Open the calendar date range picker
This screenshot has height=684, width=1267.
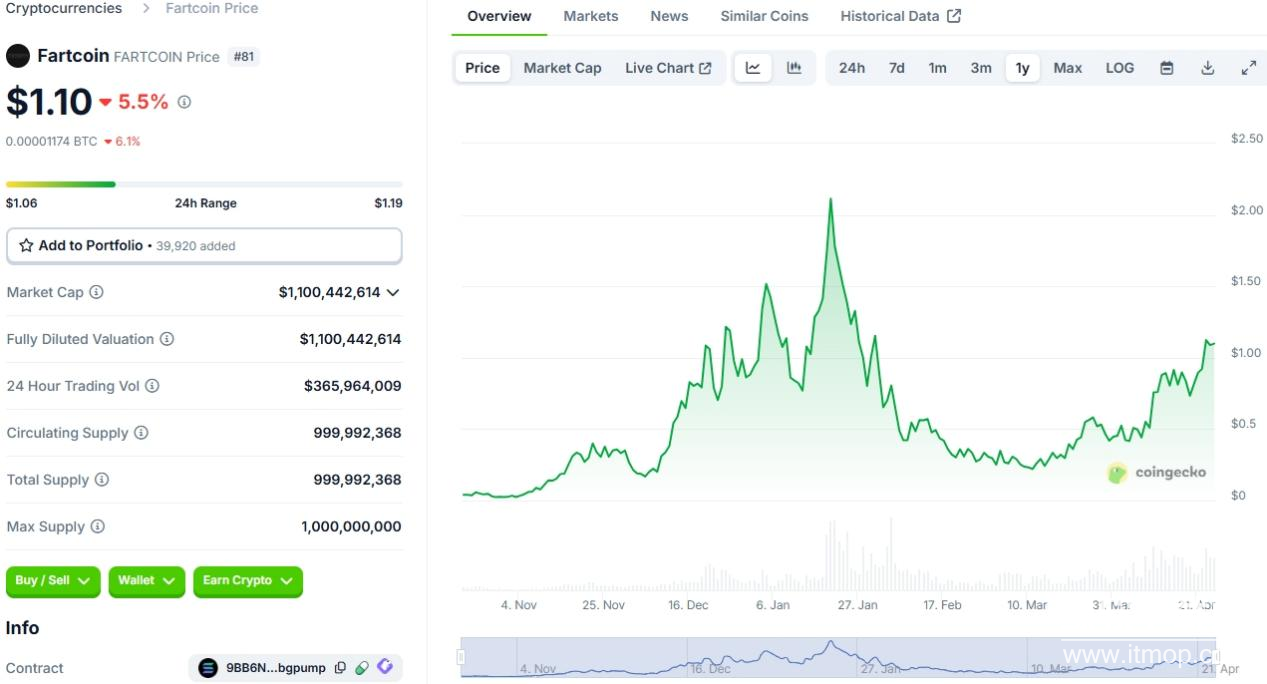1166,68
